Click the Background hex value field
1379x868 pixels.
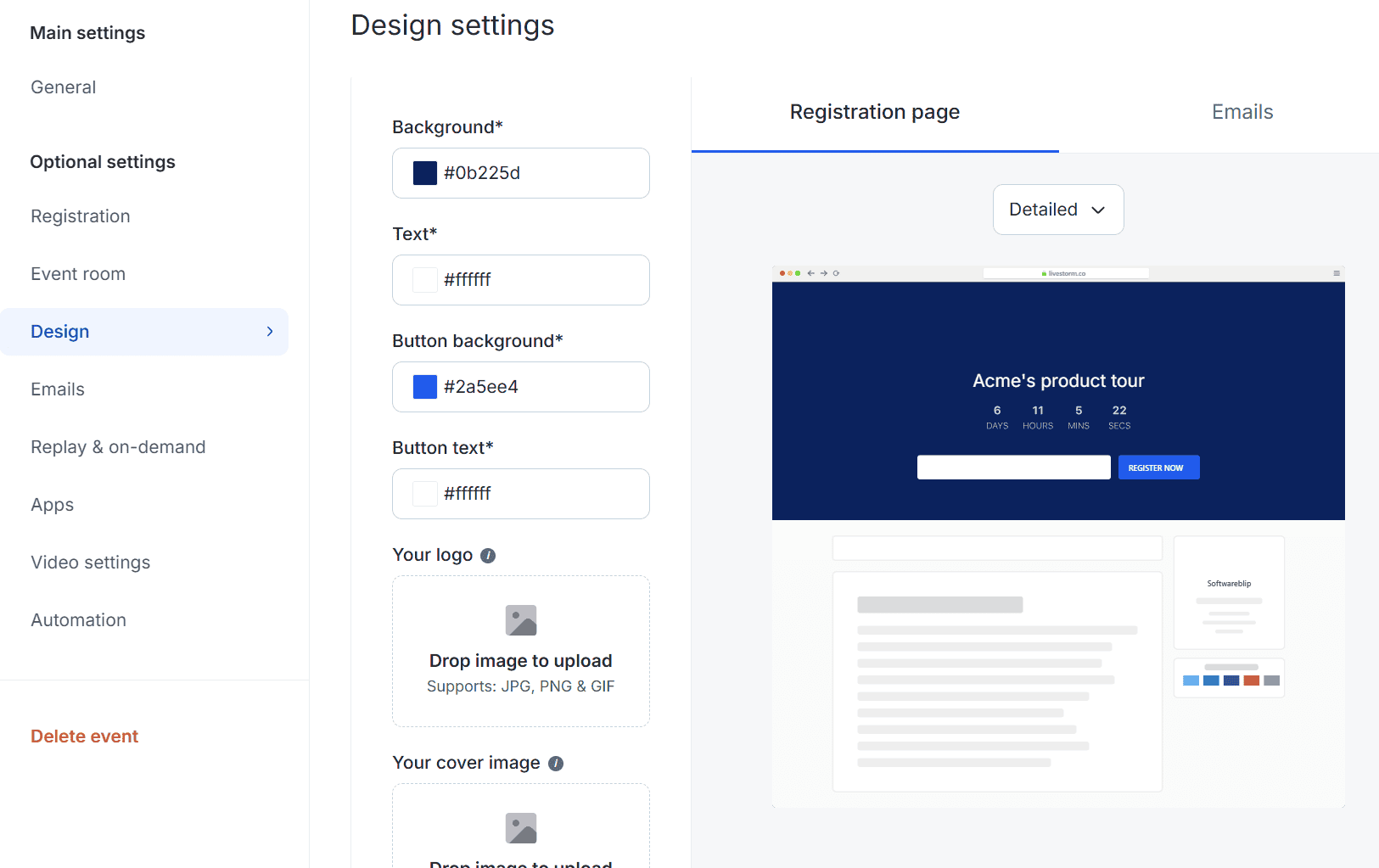[x=521, y=173]
